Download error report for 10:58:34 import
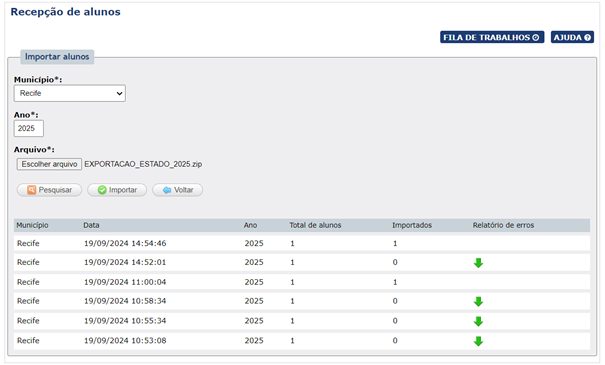The image size is (605, 365). pos(478,301)
